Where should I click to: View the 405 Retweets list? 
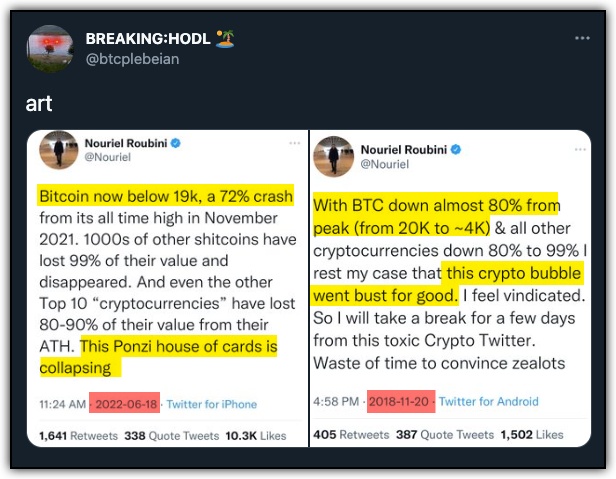[351, 435]
